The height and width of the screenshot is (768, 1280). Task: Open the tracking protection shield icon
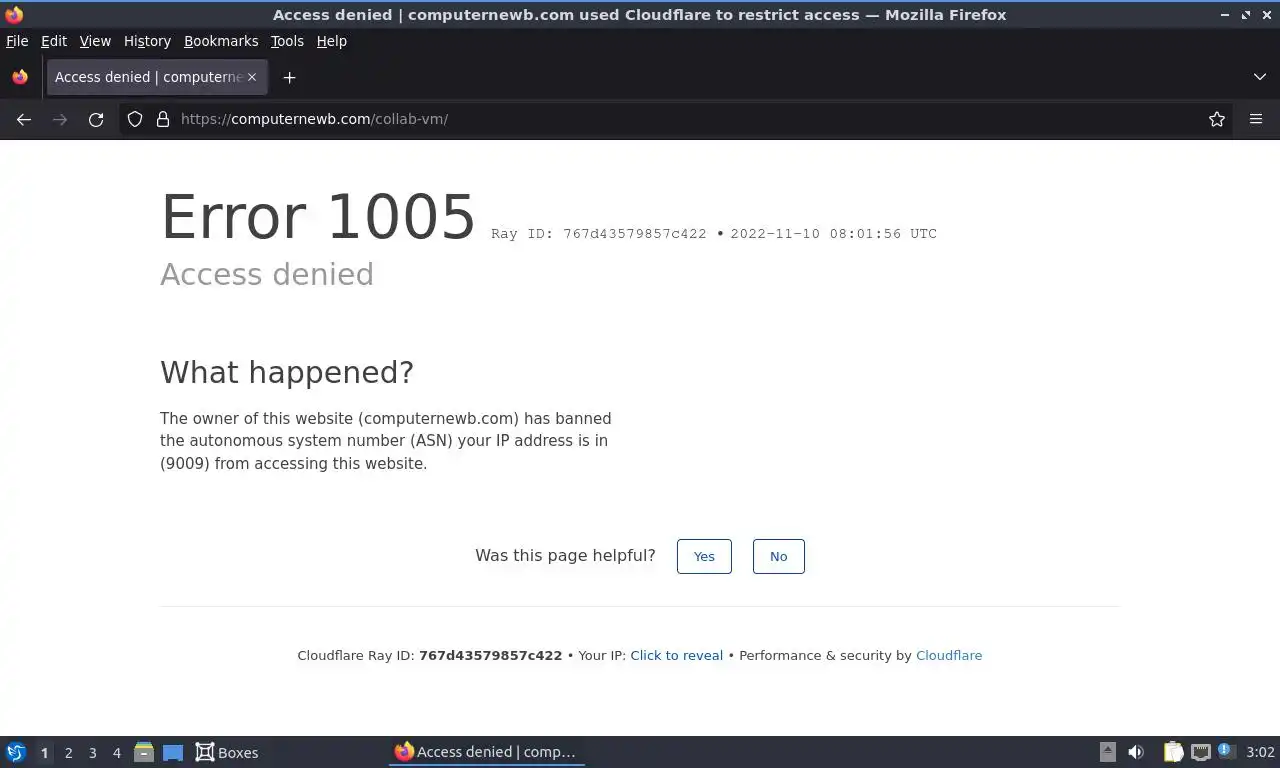click(135, 119)
